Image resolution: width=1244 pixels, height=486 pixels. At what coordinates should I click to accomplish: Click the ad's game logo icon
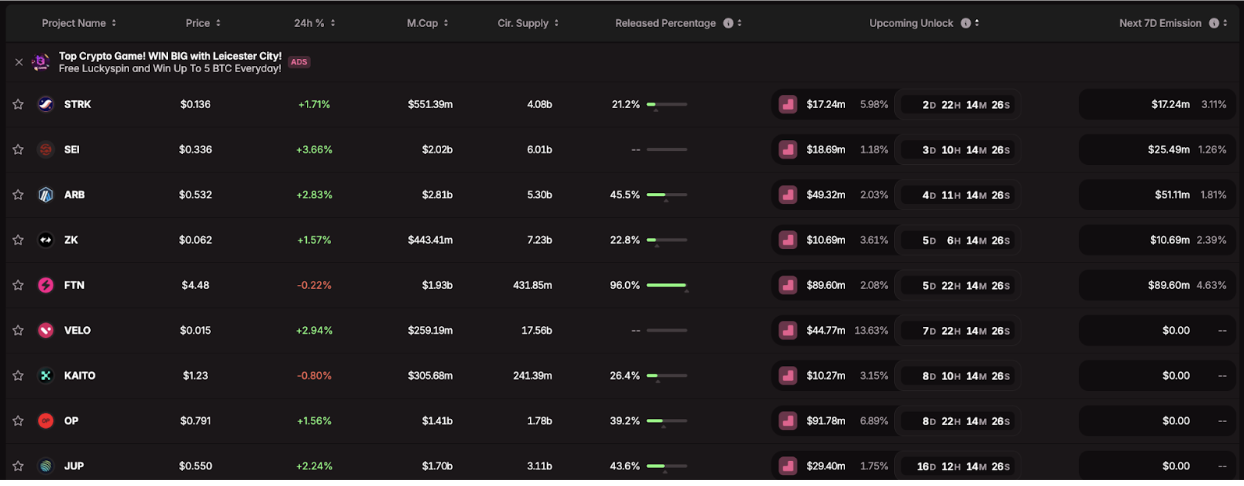click(41, 62)
